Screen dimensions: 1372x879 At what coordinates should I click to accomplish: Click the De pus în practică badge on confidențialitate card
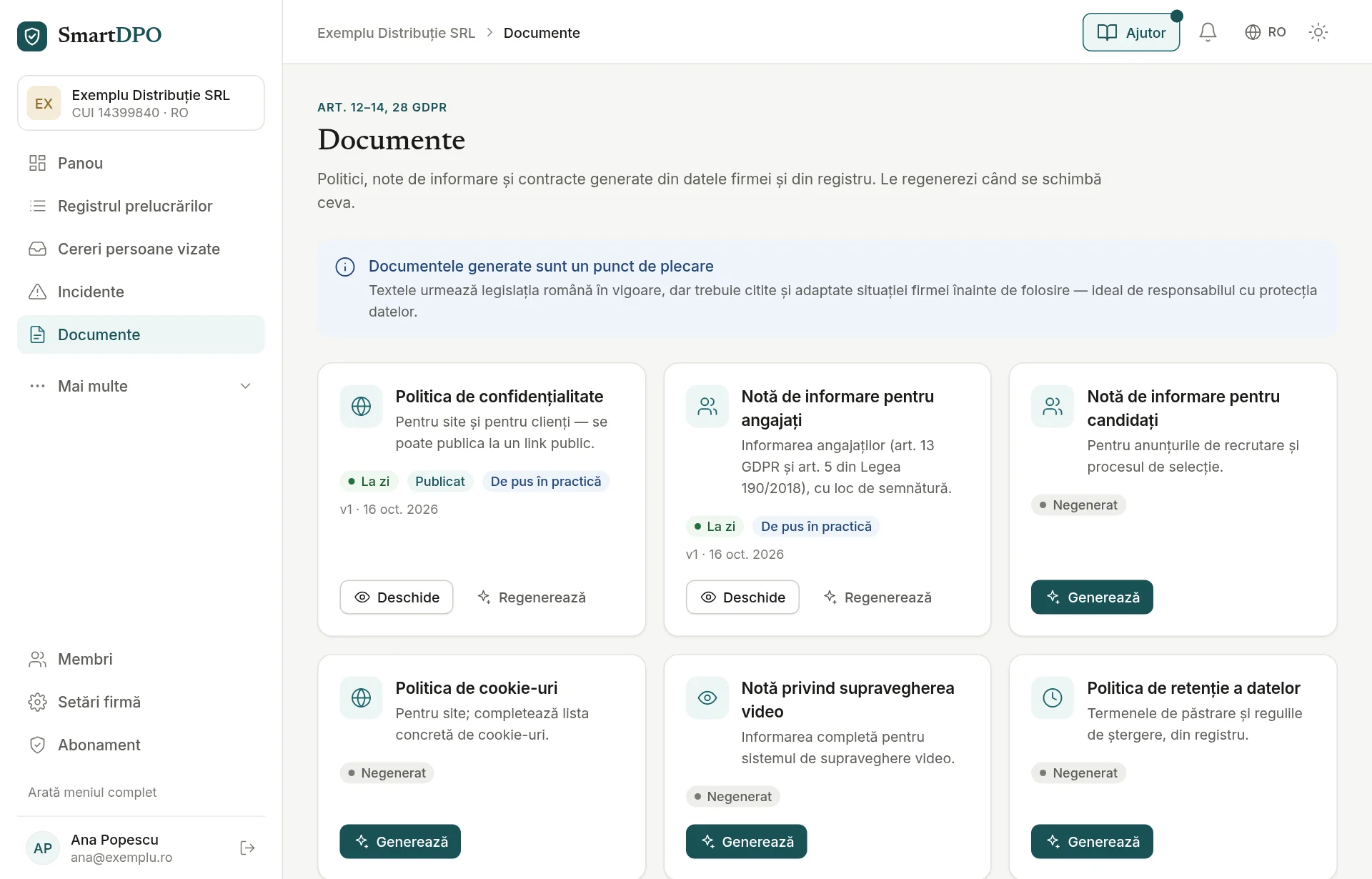(546, 482)
